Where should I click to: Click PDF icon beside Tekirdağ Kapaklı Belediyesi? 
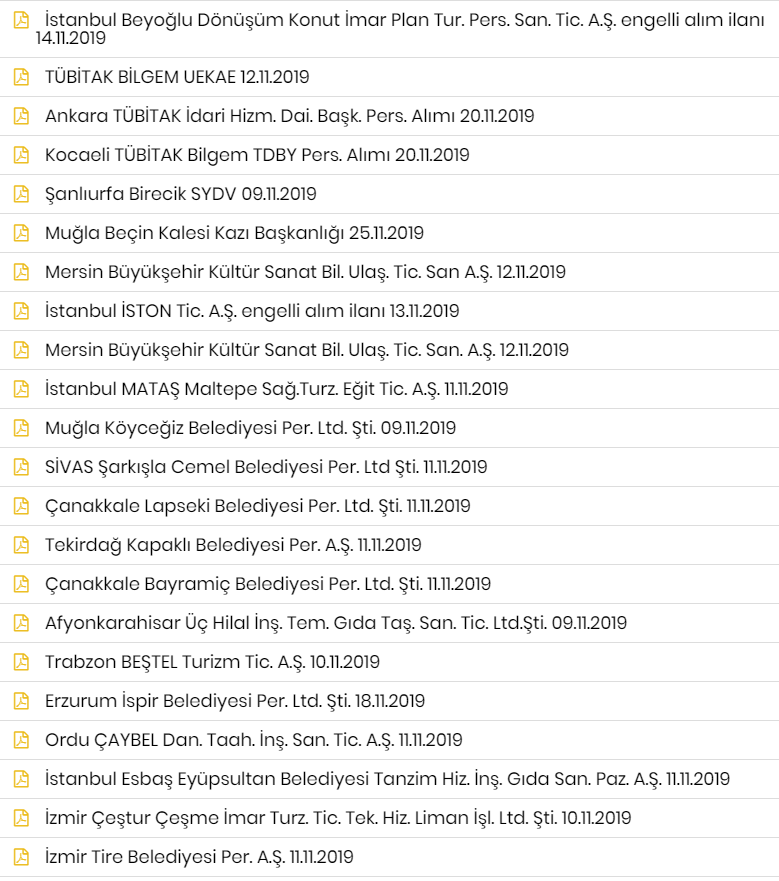click(21, 544)
